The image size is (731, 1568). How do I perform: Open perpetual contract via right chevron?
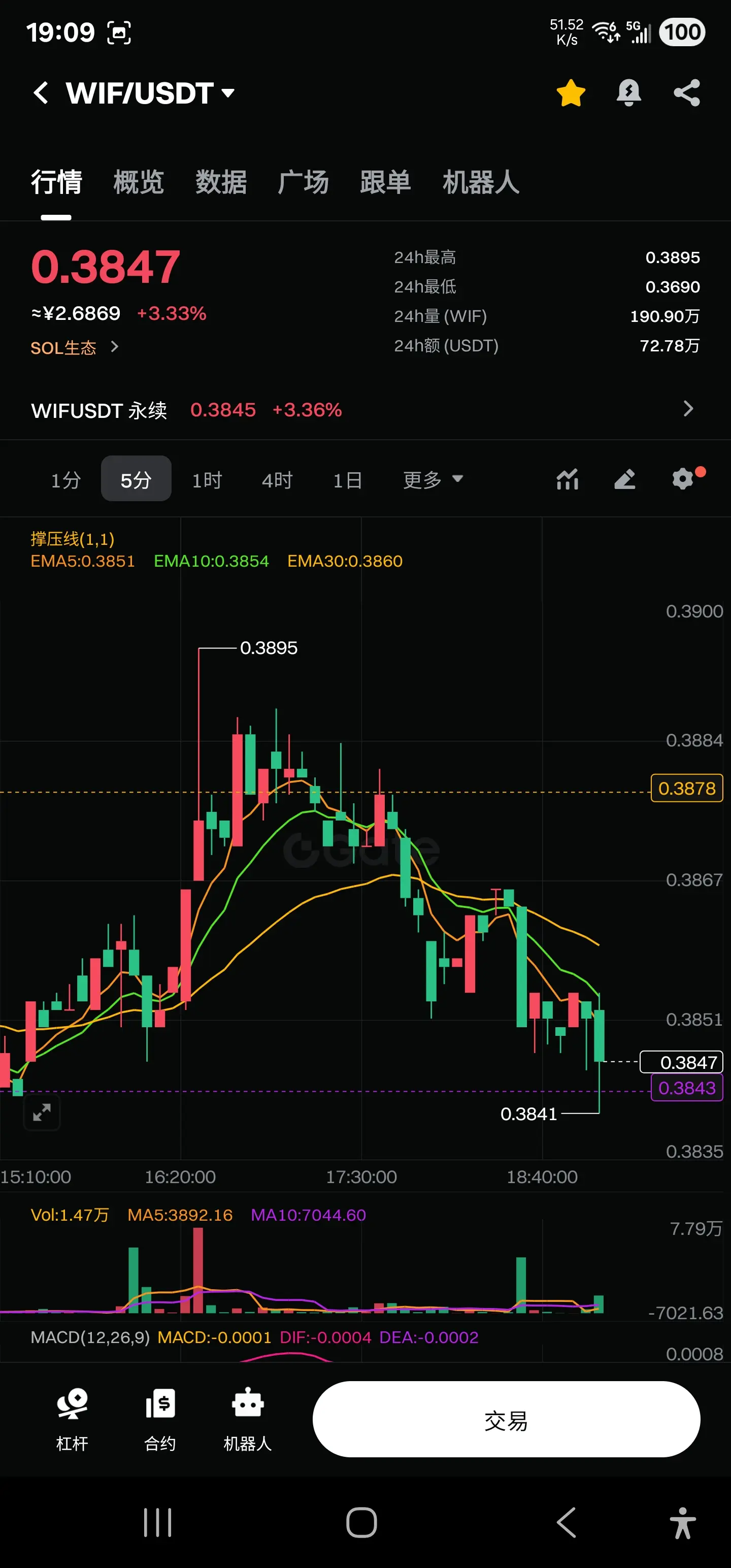688,408
